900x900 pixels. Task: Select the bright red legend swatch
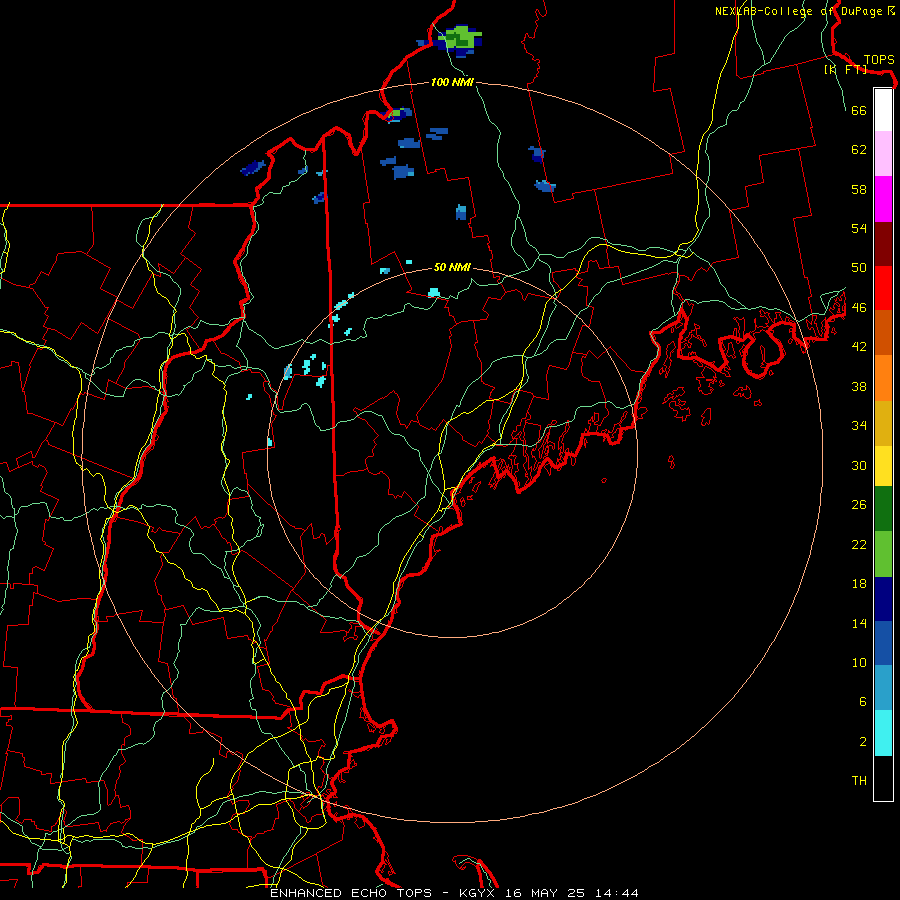(x=883, y=288)
